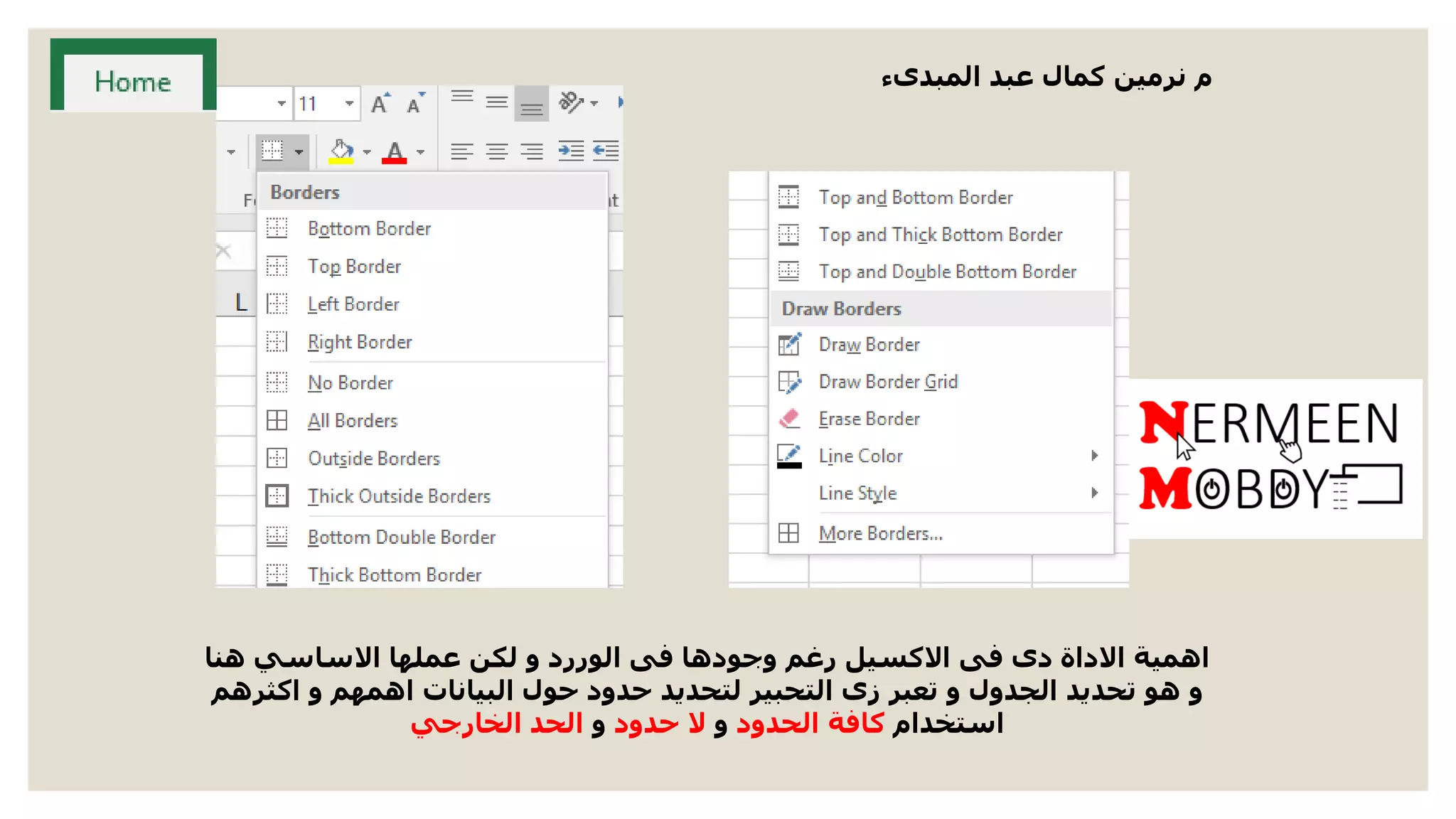Image resolution: width=1456 pixels, height=819 pixels.
Task: Choose Right Border menu item
Action: [433, 341]
